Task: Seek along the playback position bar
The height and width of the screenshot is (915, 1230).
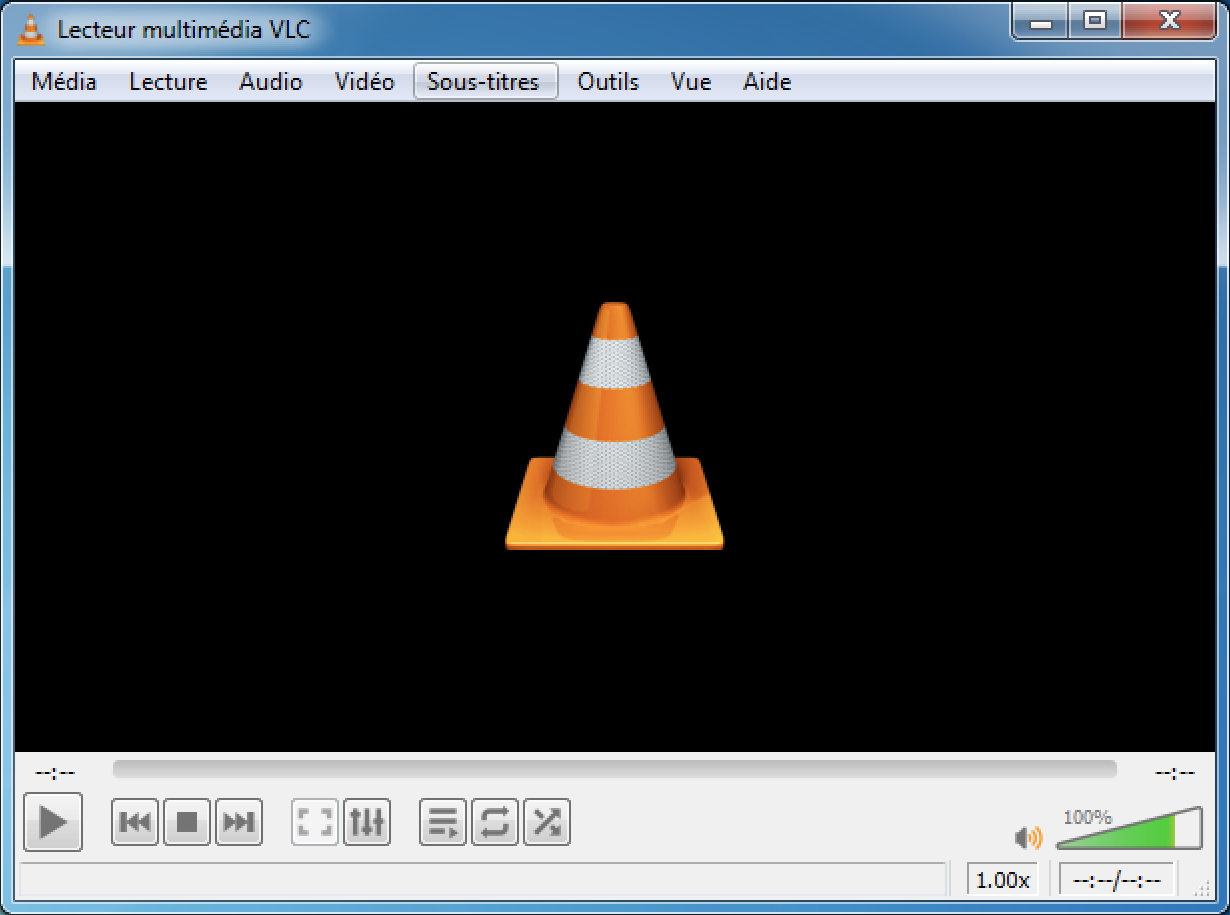Action: click(x=615, y=769)
